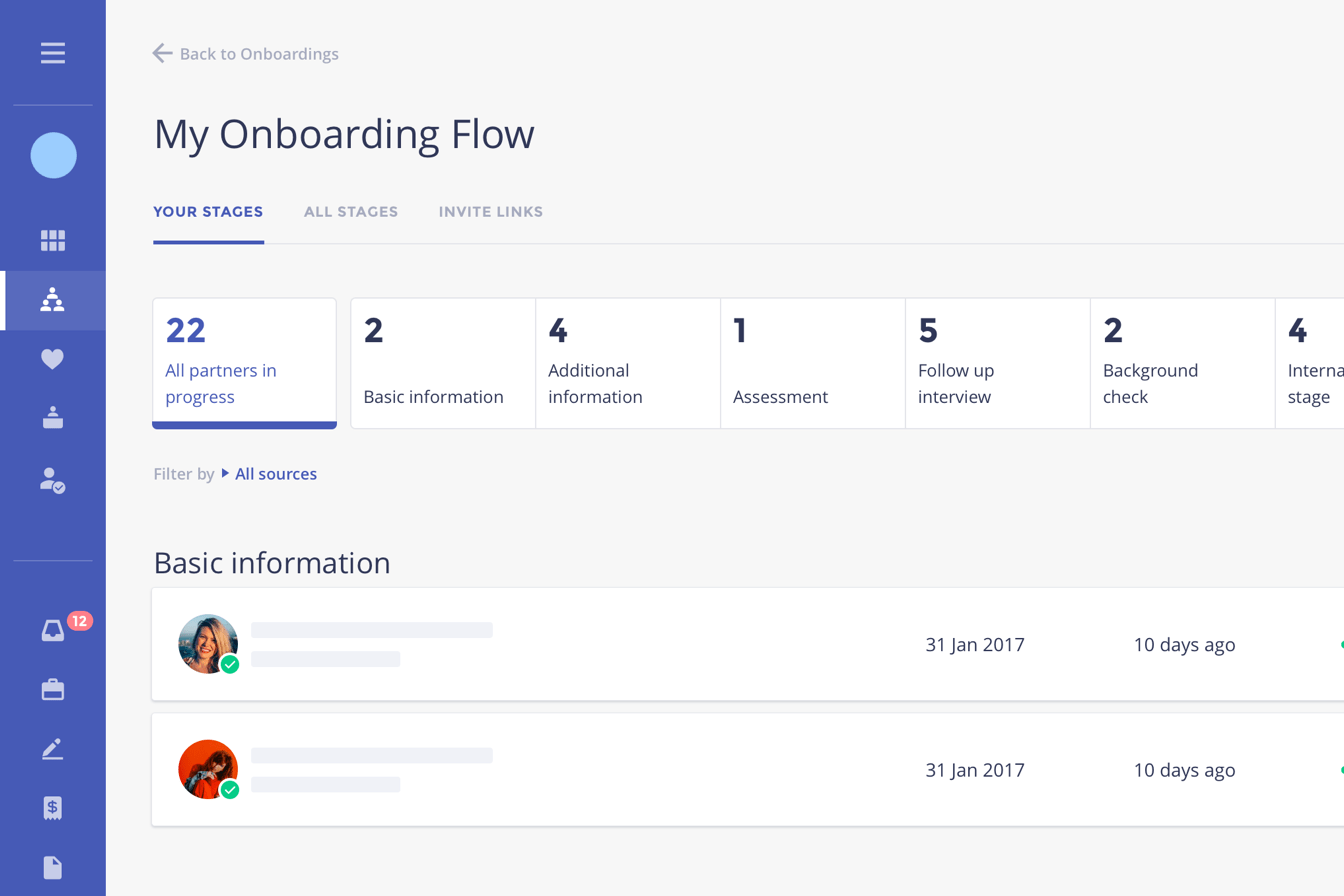The image size is (1344, 896).
Task: Open the heart favorites icon in sidebar
Action: [53, 359]
